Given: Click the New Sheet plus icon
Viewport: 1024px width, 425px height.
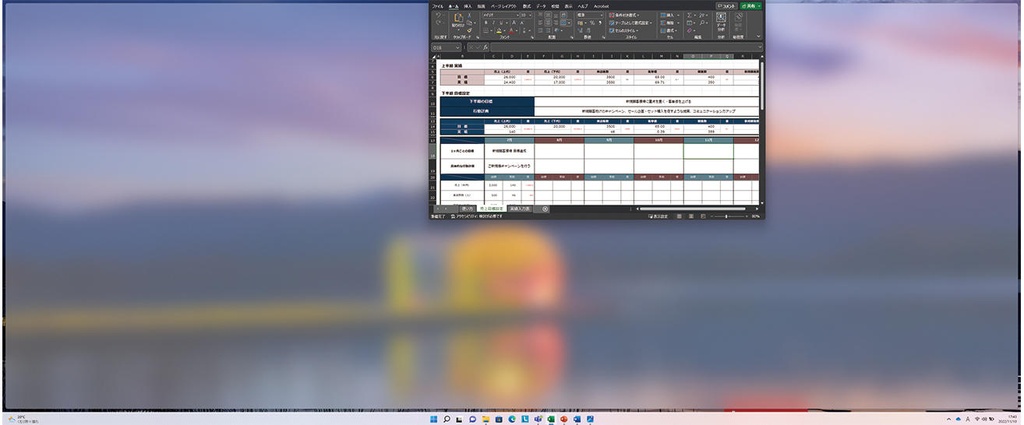Looking at the screenshot, I should click(x=545, y=209).
